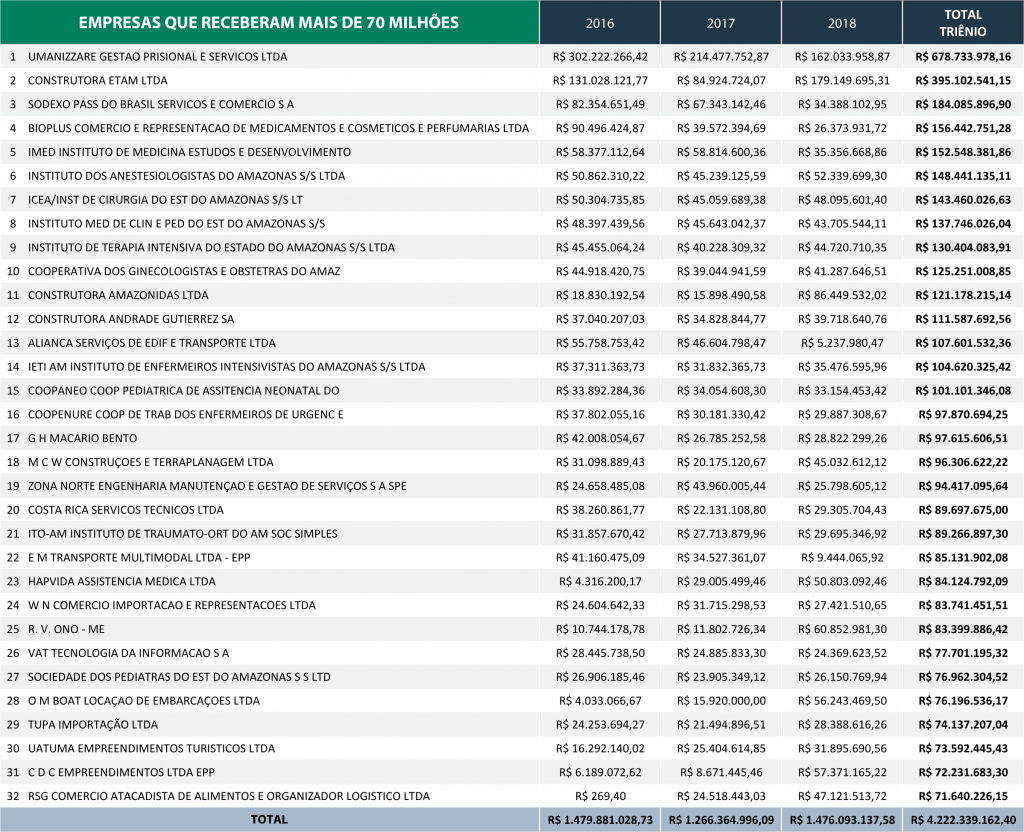Click the 2016 column header
Viewport: 1024px width, 832px height.
coord(600,22)
